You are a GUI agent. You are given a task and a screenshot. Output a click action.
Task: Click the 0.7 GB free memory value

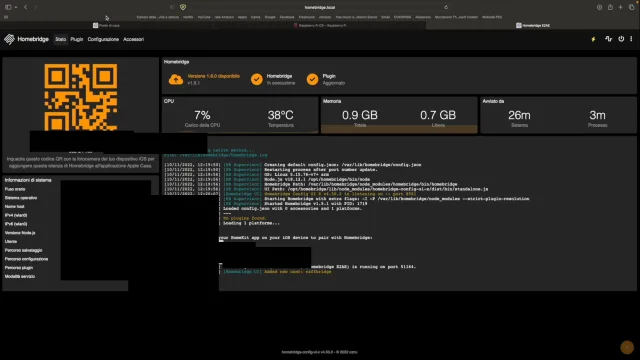pos(438,115)
